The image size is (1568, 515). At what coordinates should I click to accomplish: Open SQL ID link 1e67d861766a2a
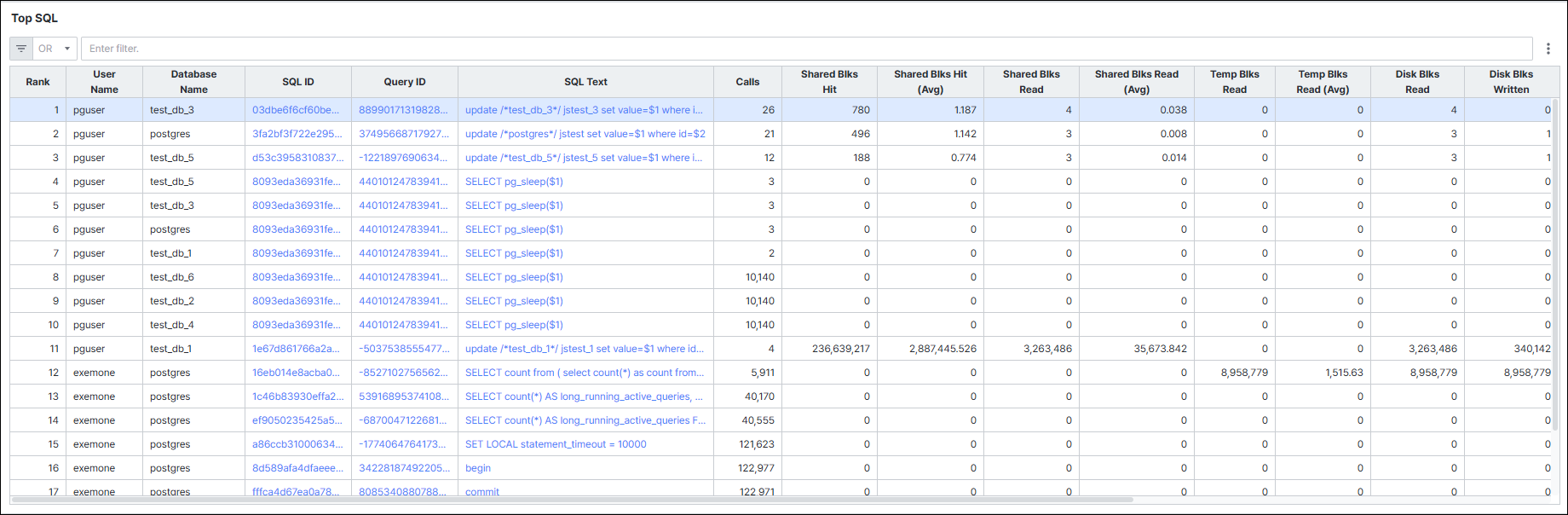[x=296, y=349]
